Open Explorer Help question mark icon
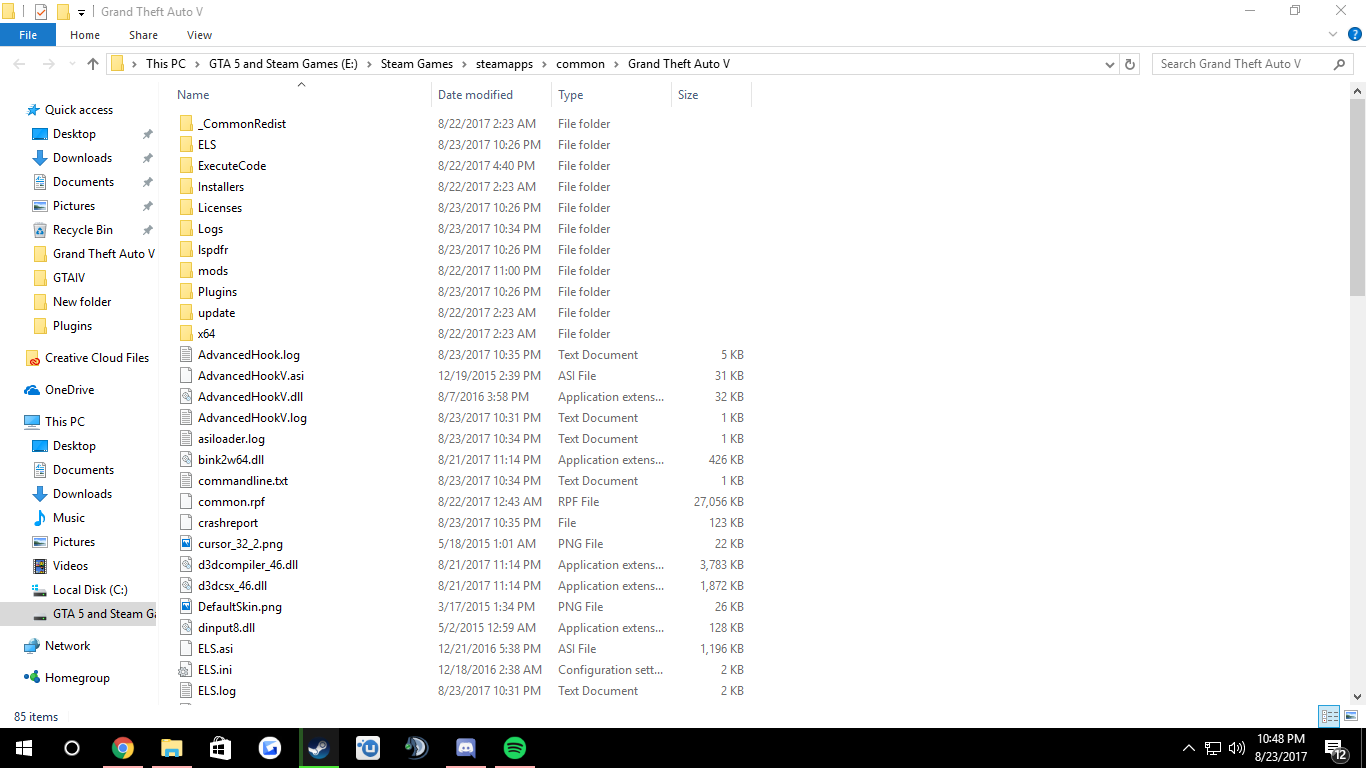 coord(1353,35)
